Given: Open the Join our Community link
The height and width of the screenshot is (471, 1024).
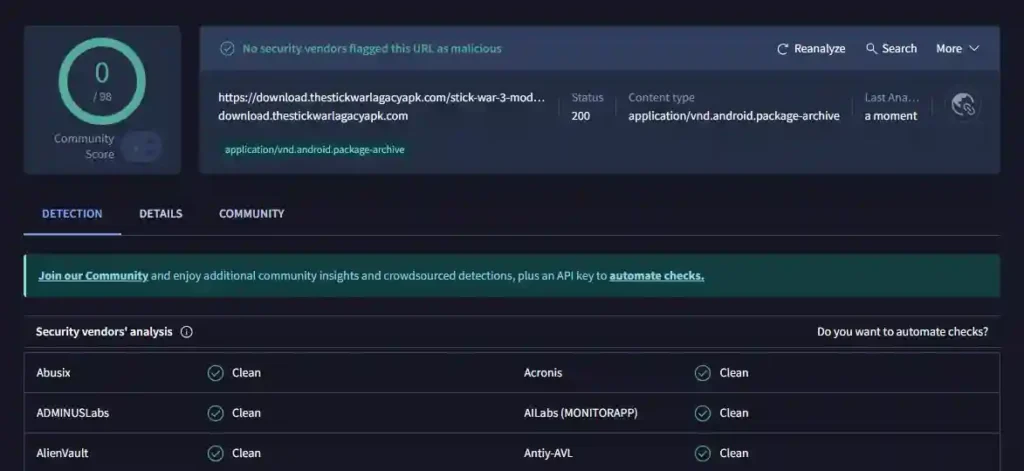Looking at the screenshot, I should pos(93,276).
